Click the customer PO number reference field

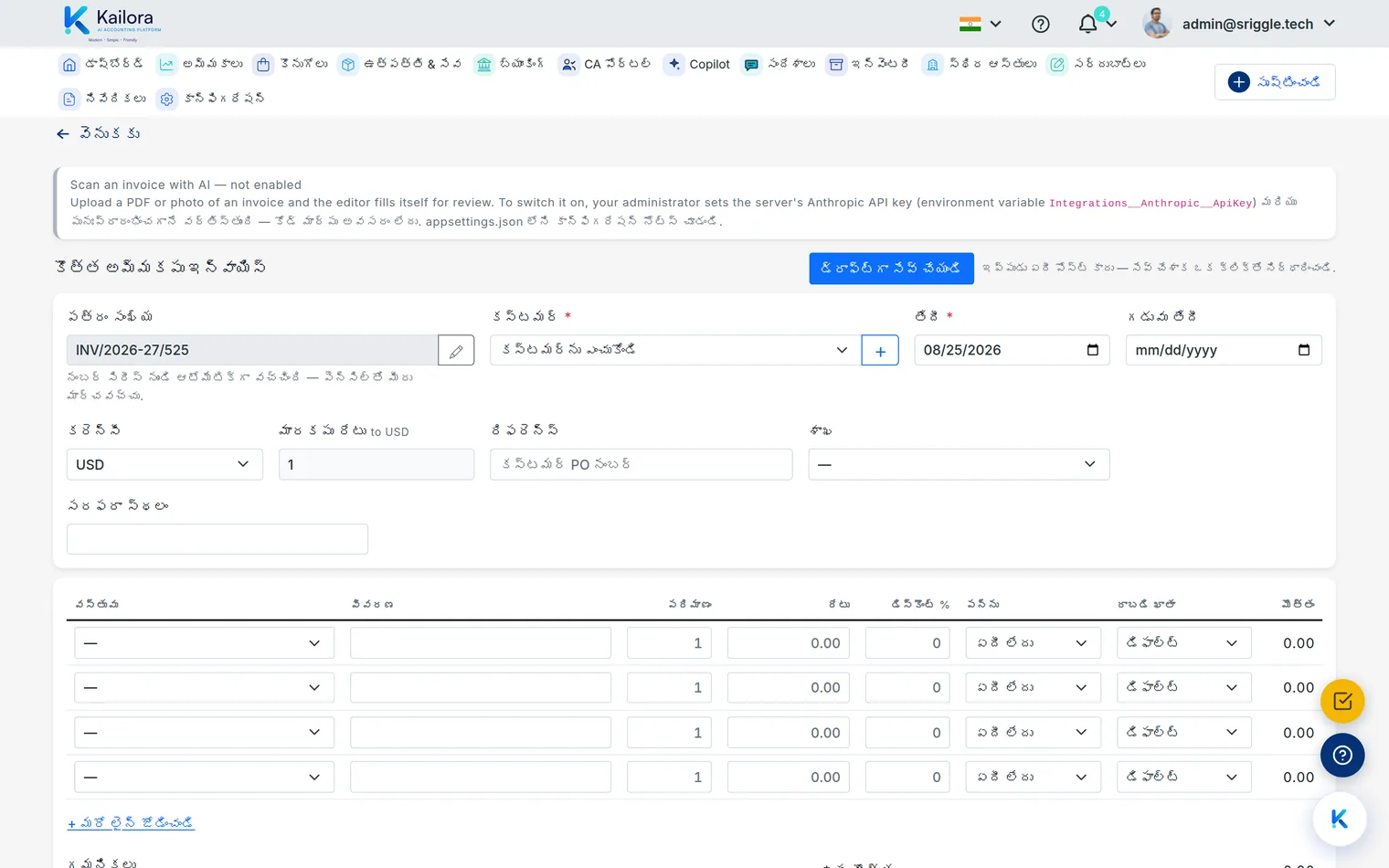[x=641, y=464]
